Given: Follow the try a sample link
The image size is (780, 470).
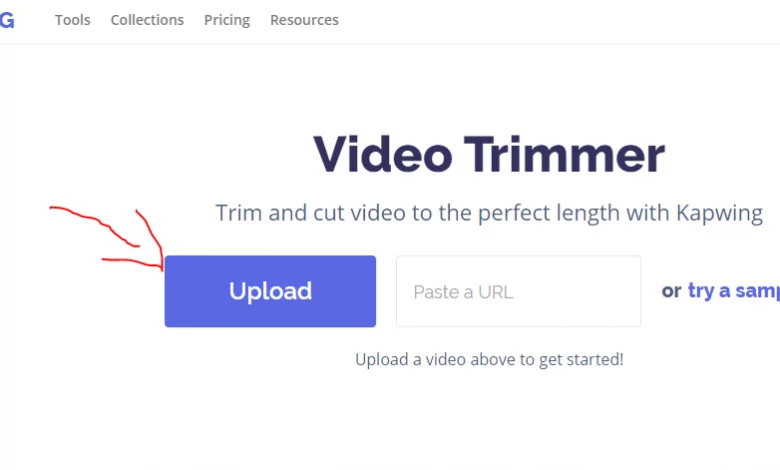Looking at the screenshot, I should coord(734,290).
